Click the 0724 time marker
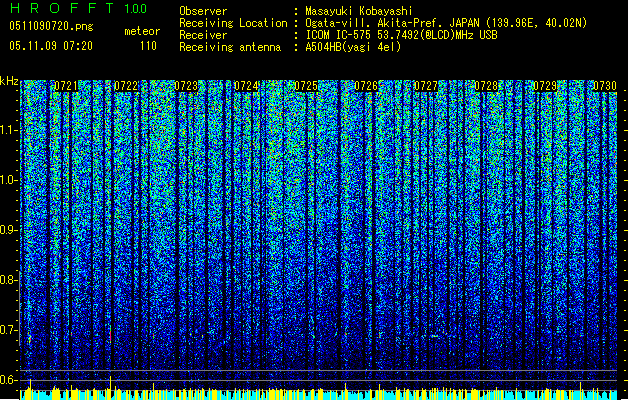The image size is (629, 400). (x=246, y=86)
